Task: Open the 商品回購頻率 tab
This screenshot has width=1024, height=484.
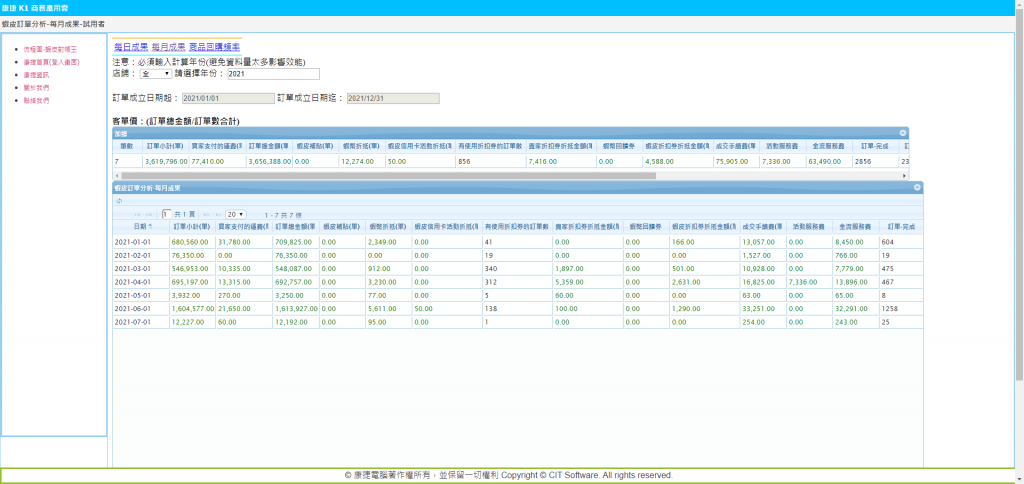Action: point(214,47)
